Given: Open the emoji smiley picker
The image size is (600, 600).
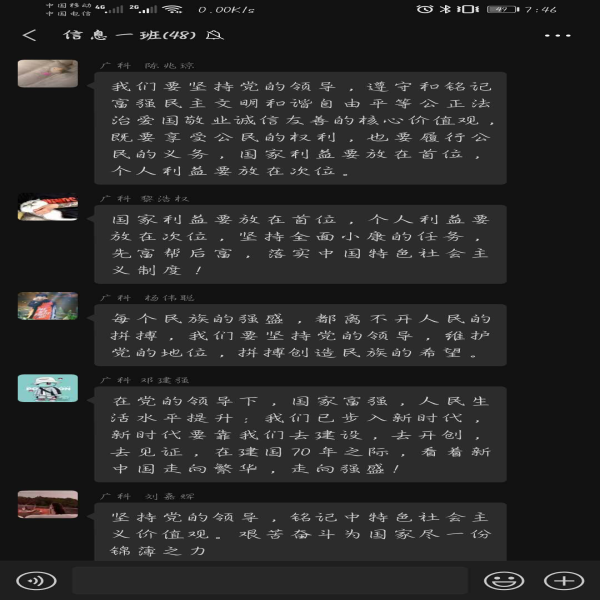Looking at the screenshot, I should [504, 581].
